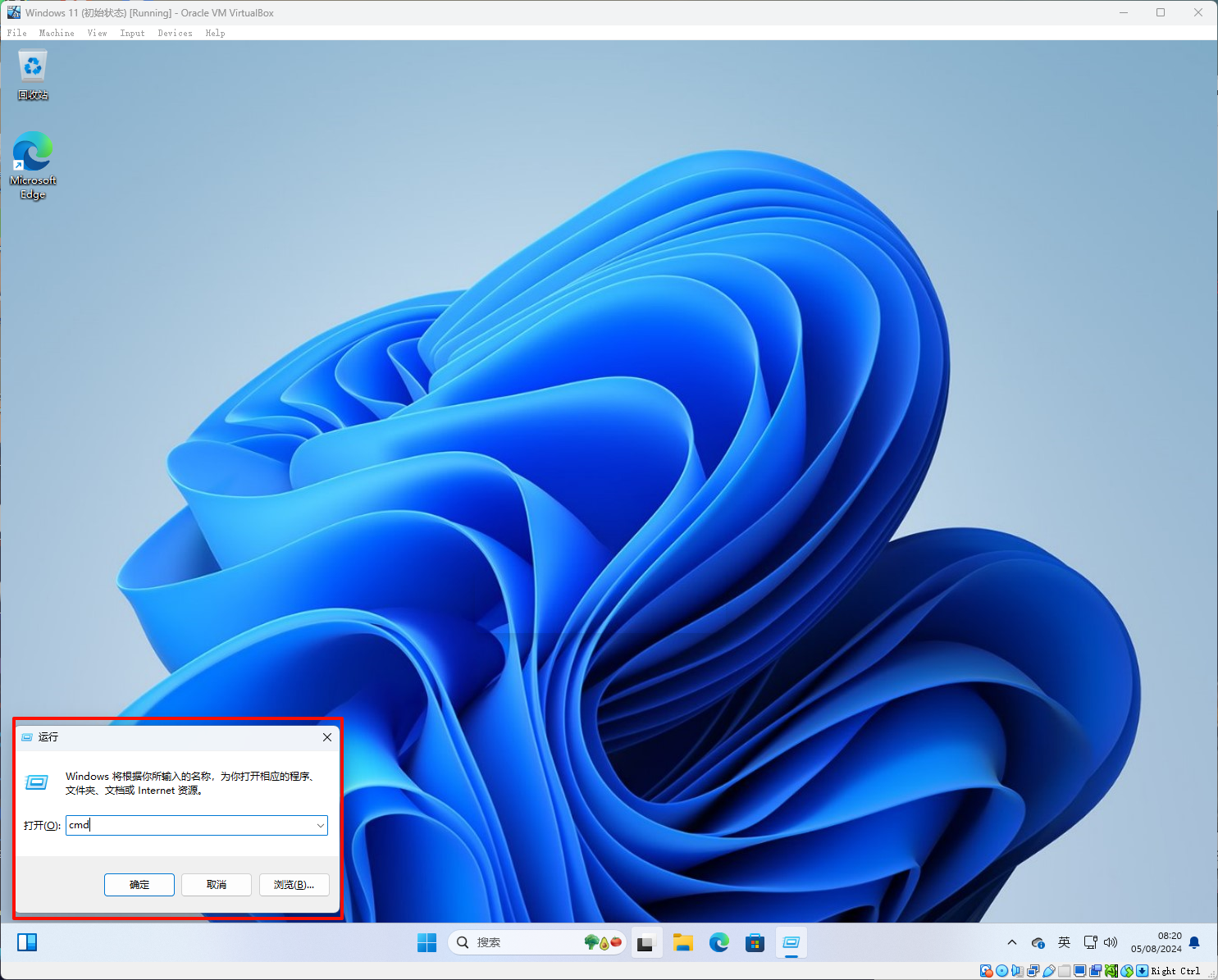This screenshot has width=1218, height=980.
Task: Open notifications bell icon
Action: (x=1194, y=942)
